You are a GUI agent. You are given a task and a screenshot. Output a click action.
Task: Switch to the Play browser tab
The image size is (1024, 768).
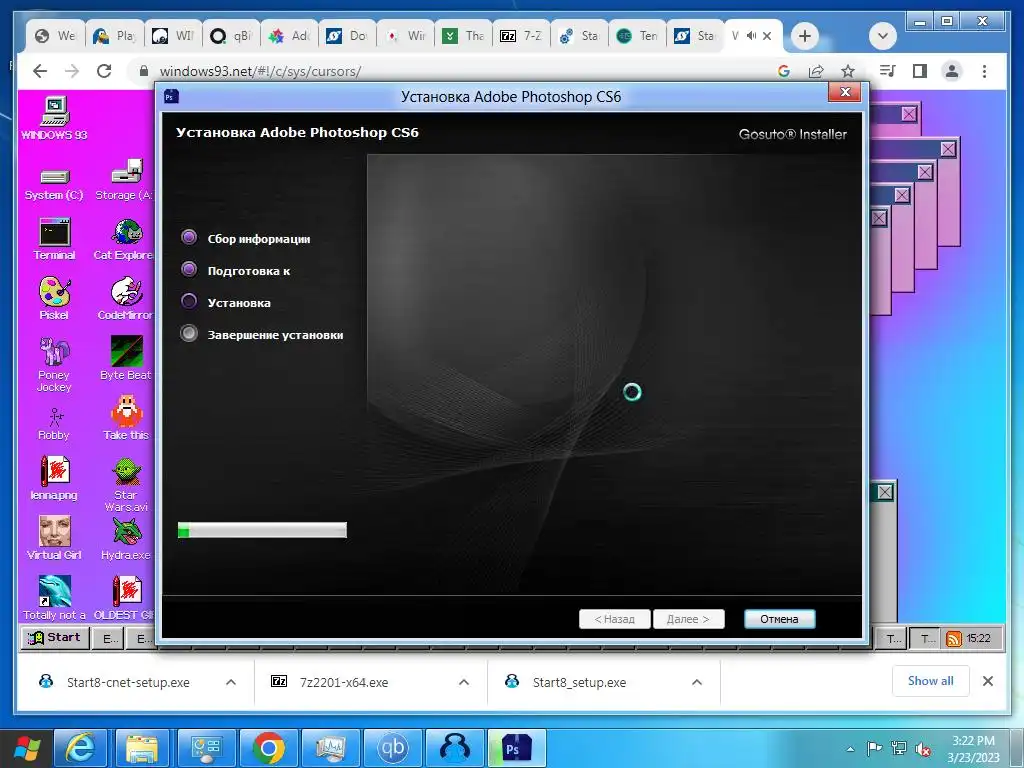tap(115, 36)
